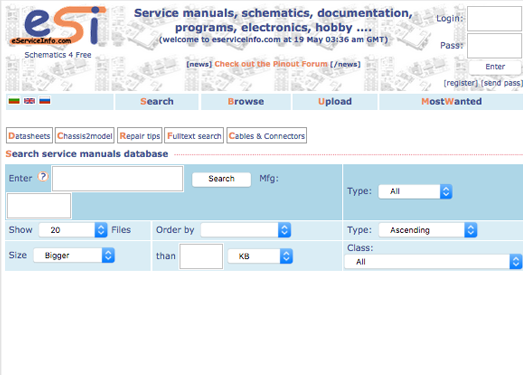Open the Browse menu item
The image size is (523, 375).
point(246,101)
